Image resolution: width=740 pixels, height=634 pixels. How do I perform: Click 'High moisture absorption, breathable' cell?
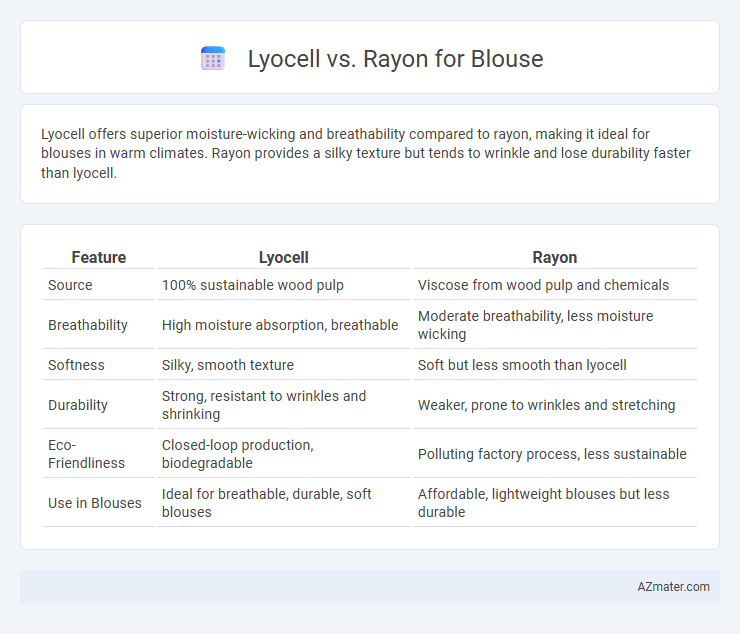point(280,325)
